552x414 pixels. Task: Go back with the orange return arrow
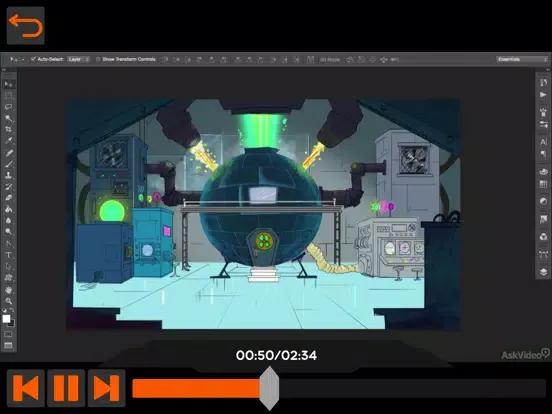coord(26,26)
